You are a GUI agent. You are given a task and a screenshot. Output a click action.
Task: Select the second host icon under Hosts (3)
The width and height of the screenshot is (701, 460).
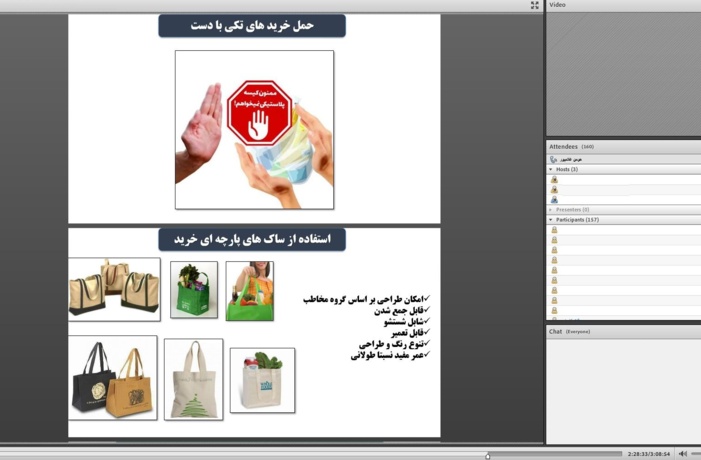554,190
